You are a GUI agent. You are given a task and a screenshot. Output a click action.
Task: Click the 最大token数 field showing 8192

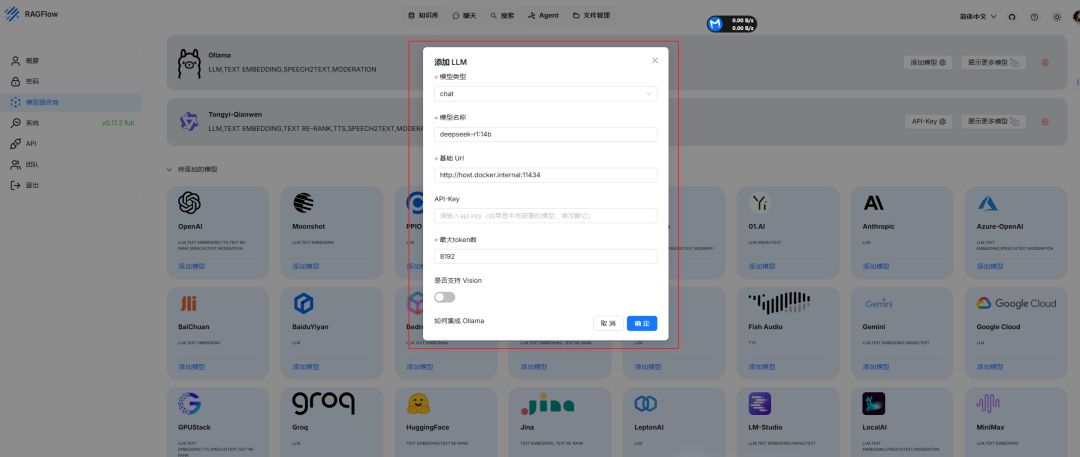(x=546, y=256)
